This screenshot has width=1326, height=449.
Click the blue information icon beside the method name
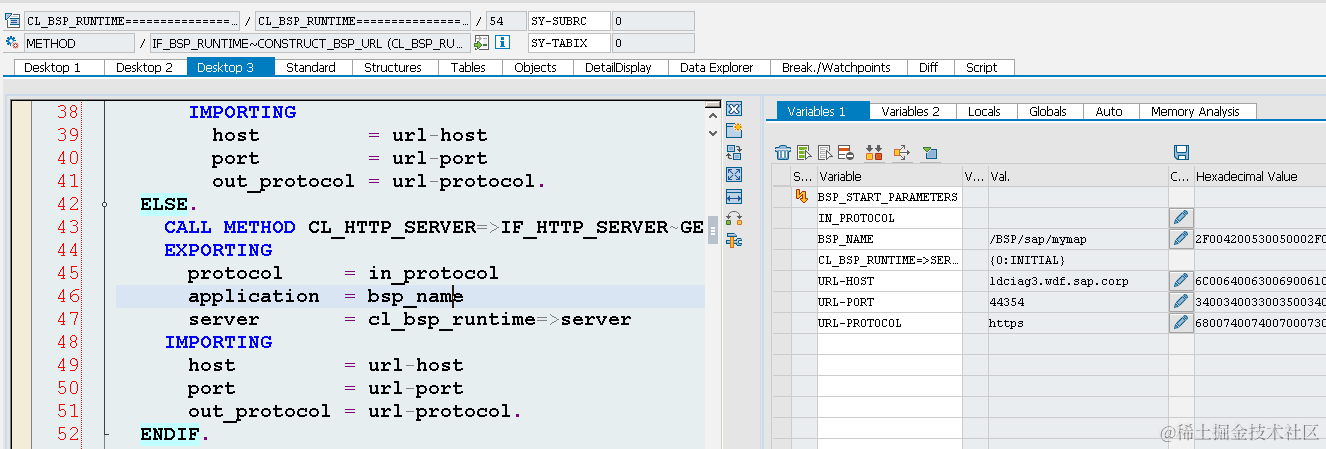[x=503, y=43]
